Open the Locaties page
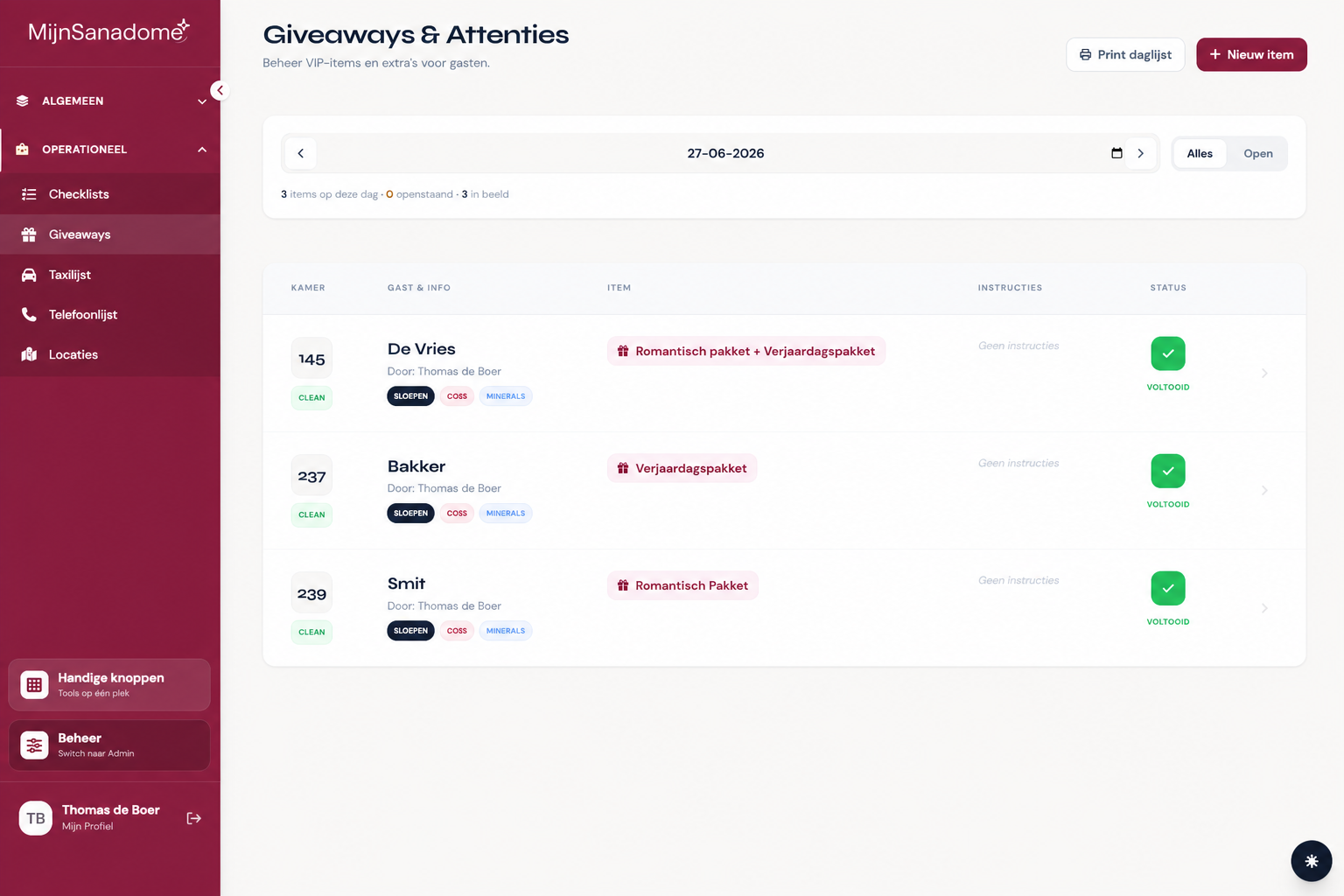 tap(110, 354)
